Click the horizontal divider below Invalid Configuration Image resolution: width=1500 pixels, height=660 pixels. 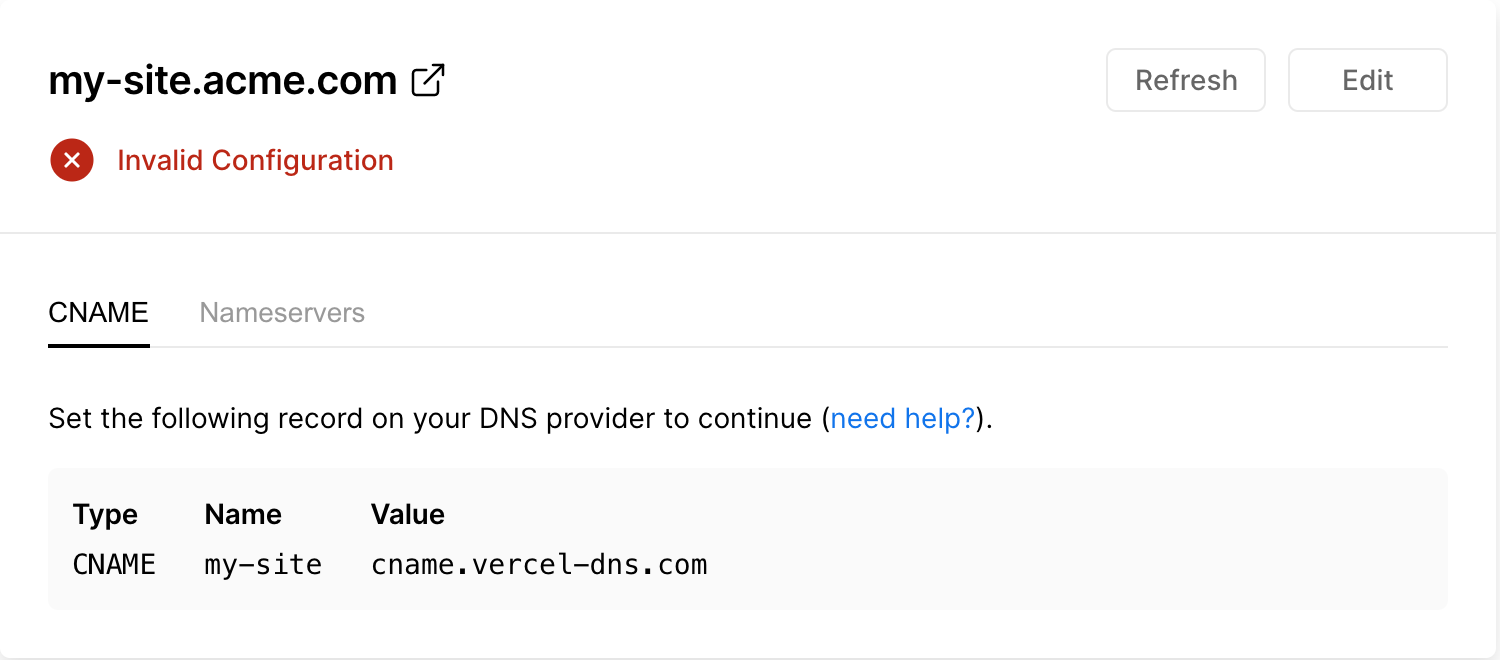pos(750,233)
